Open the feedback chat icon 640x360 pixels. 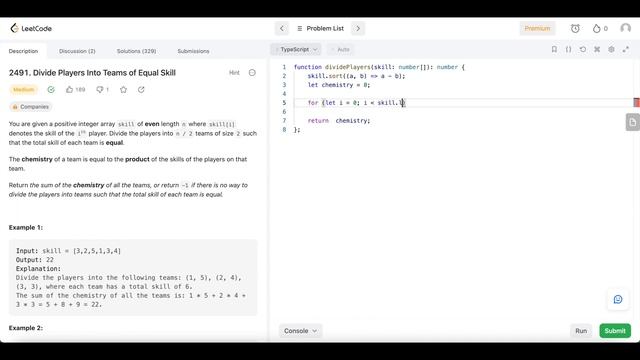618,300
